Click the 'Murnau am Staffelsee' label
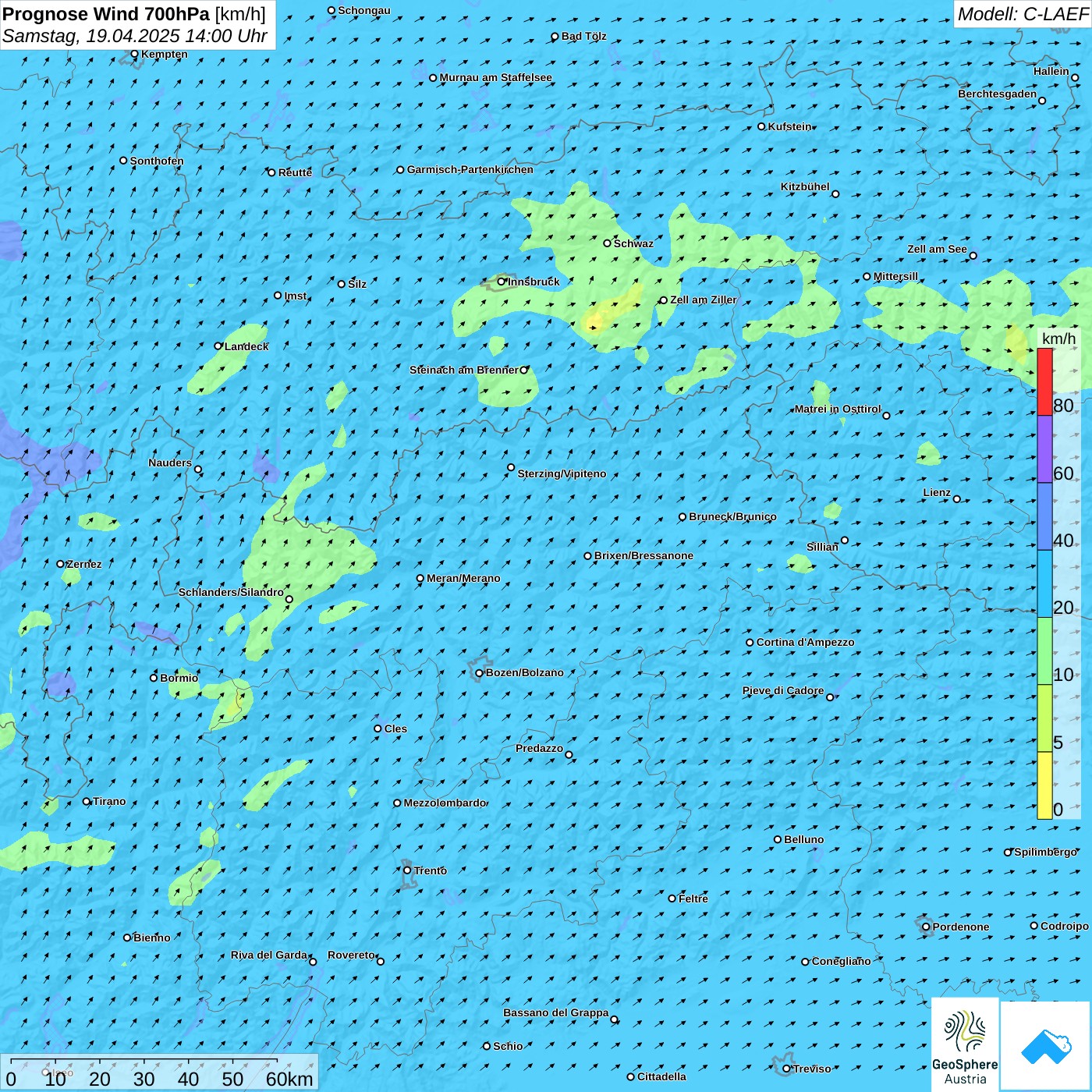 496,77
